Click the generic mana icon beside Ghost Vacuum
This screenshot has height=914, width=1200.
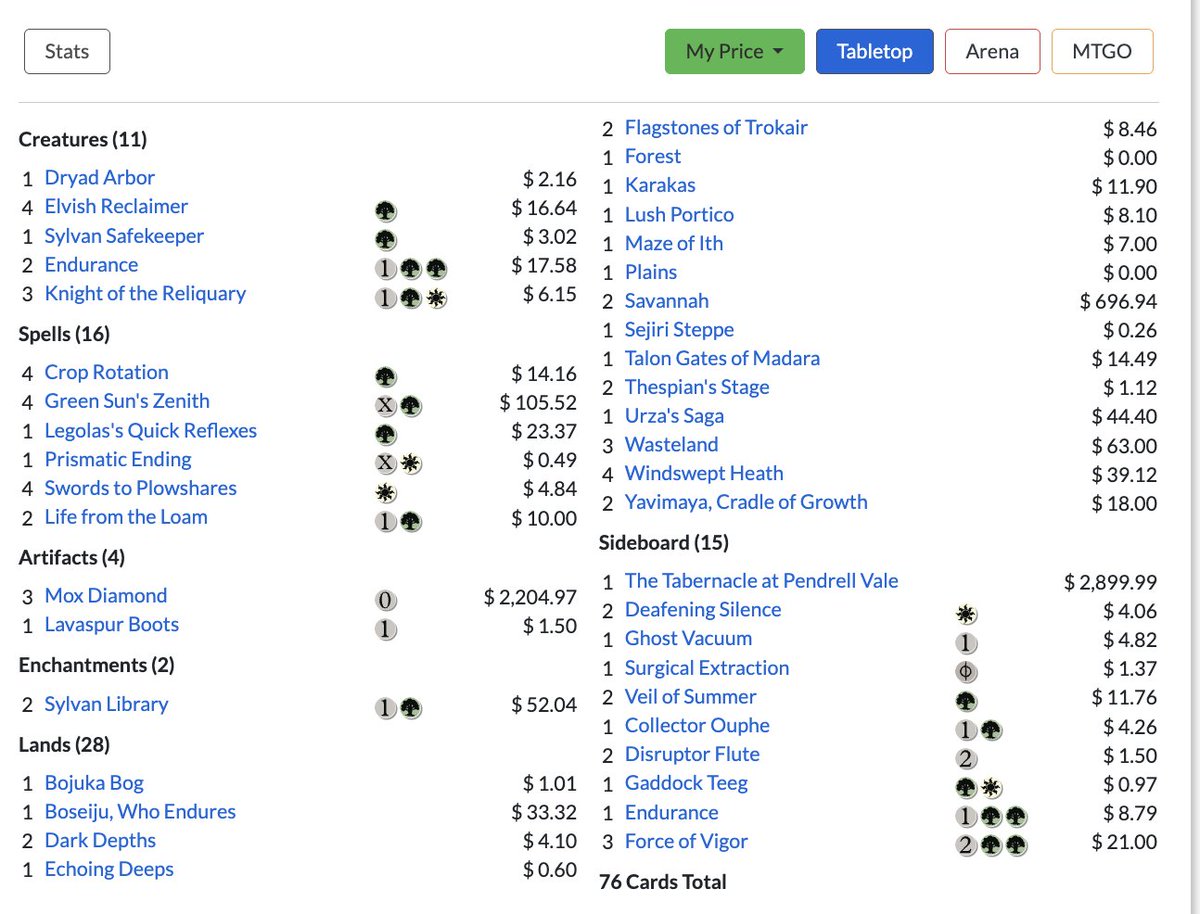(966, 643)
